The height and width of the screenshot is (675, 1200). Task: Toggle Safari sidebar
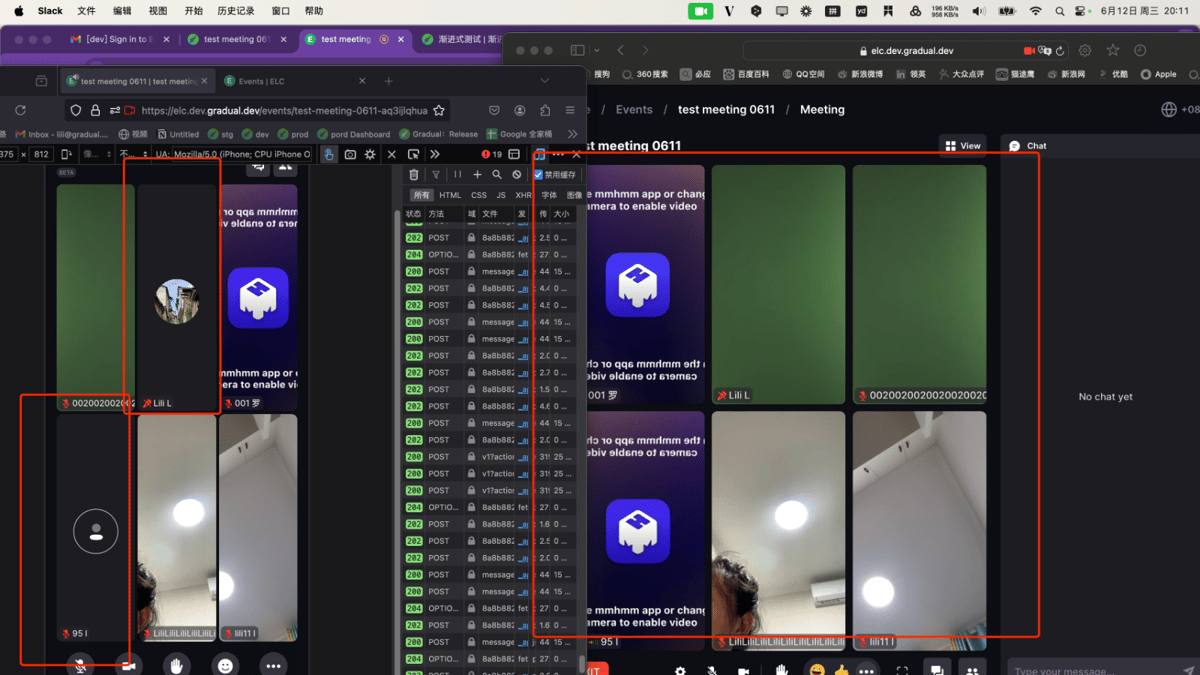(x=577, y=50)
